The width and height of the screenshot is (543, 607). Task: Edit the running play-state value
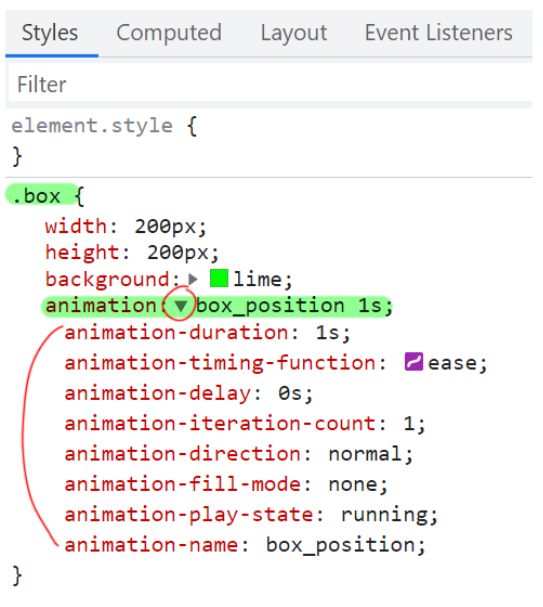point(384,515)
